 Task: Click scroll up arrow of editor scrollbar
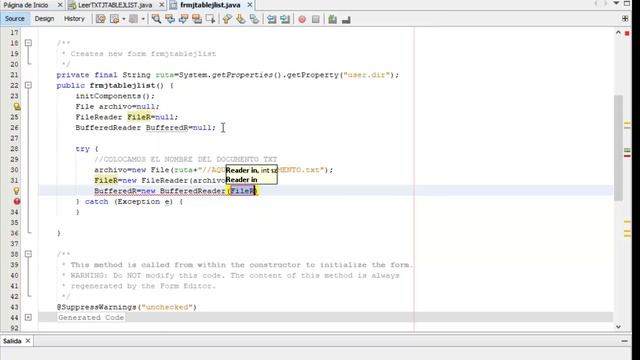[618, 33]
